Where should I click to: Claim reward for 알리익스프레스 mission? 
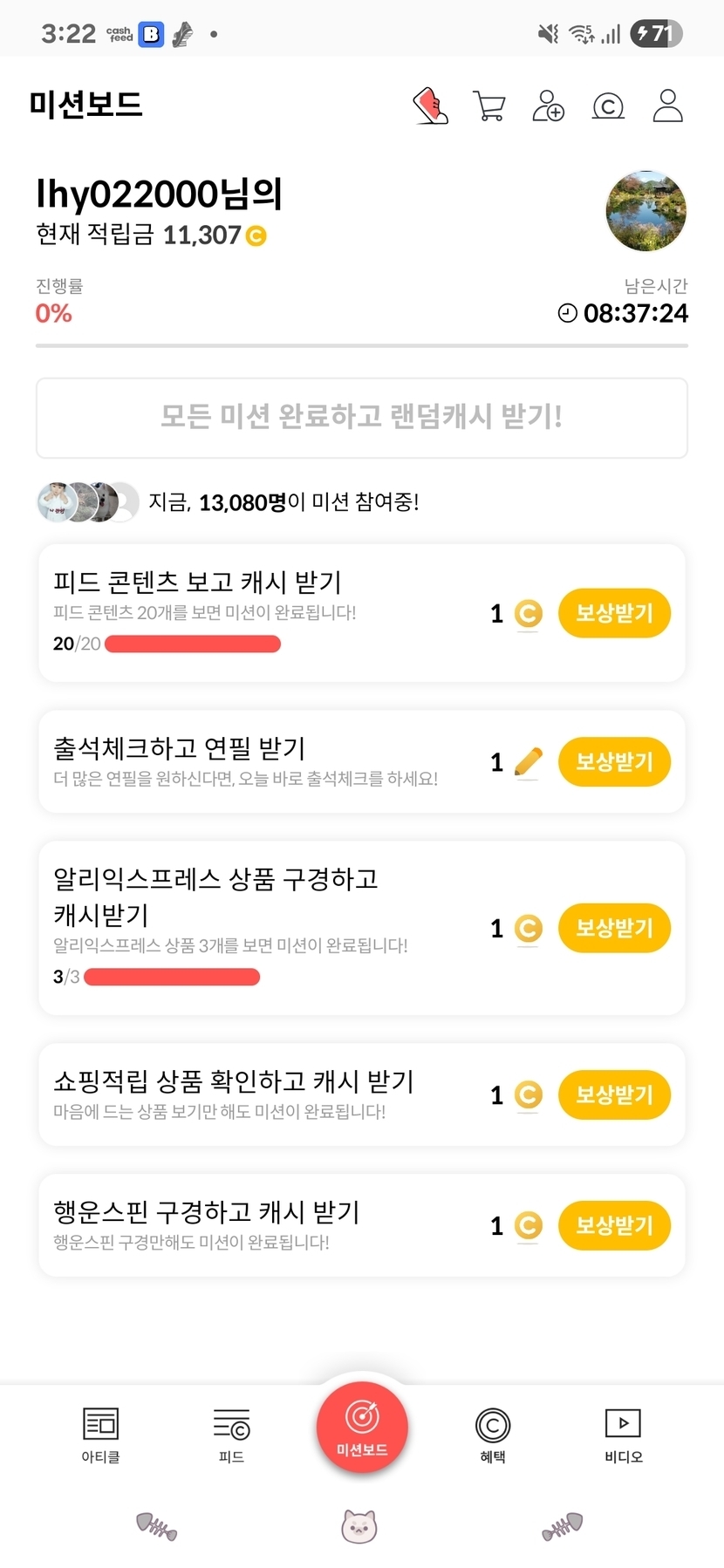[614, 928]
